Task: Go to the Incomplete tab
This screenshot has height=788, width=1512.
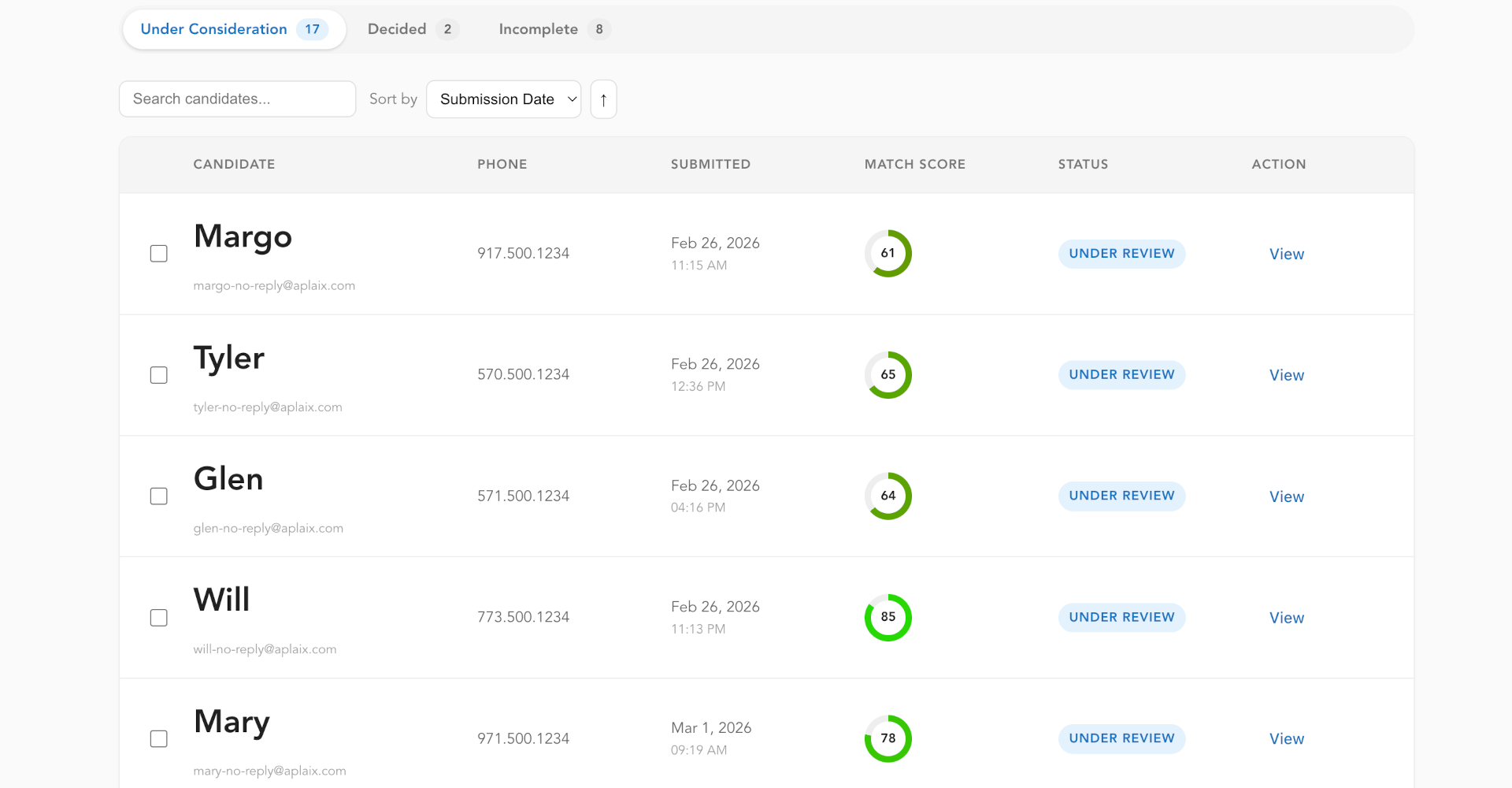Action: tap(554, 29)
